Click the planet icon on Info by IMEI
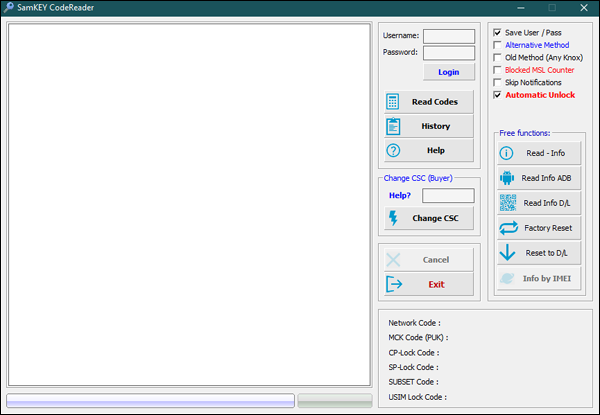600x415 pixels. (x=507, y=278)
